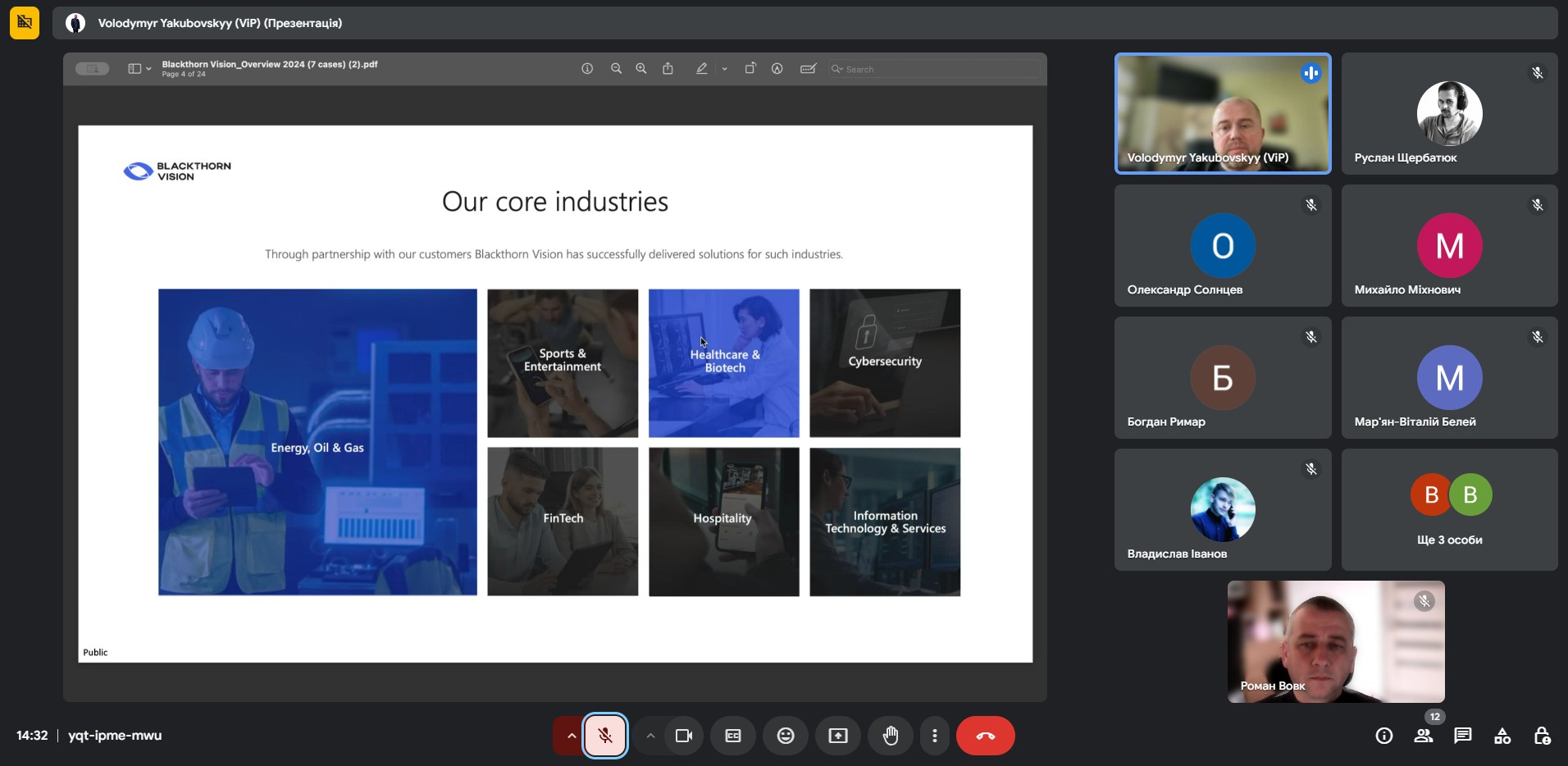Show the participants list

click(1424, 736)
